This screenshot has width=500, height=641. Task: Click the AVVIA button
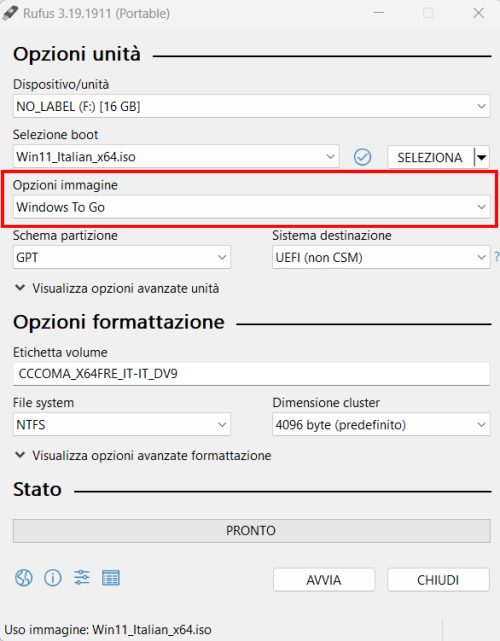coord(324,580)
